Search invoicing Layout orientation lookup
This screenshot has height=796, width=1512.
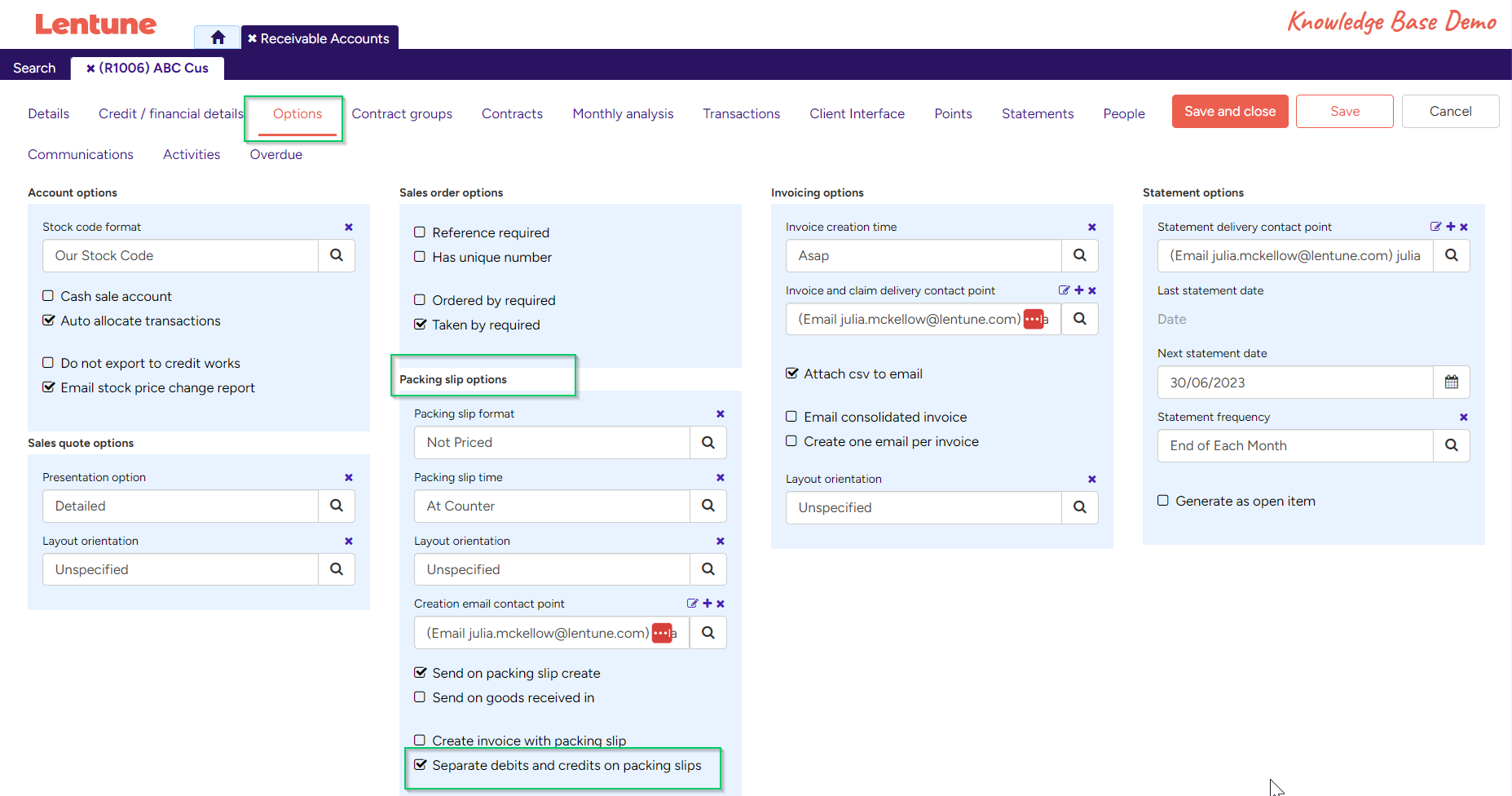(1080, 507)
